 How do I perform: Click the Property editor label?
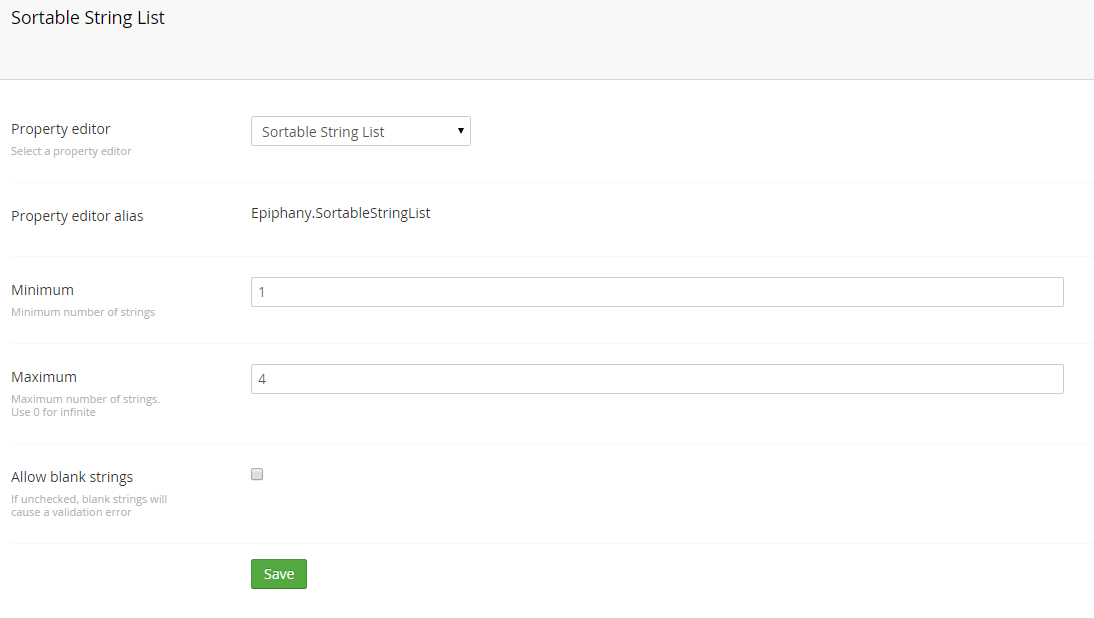61,129
